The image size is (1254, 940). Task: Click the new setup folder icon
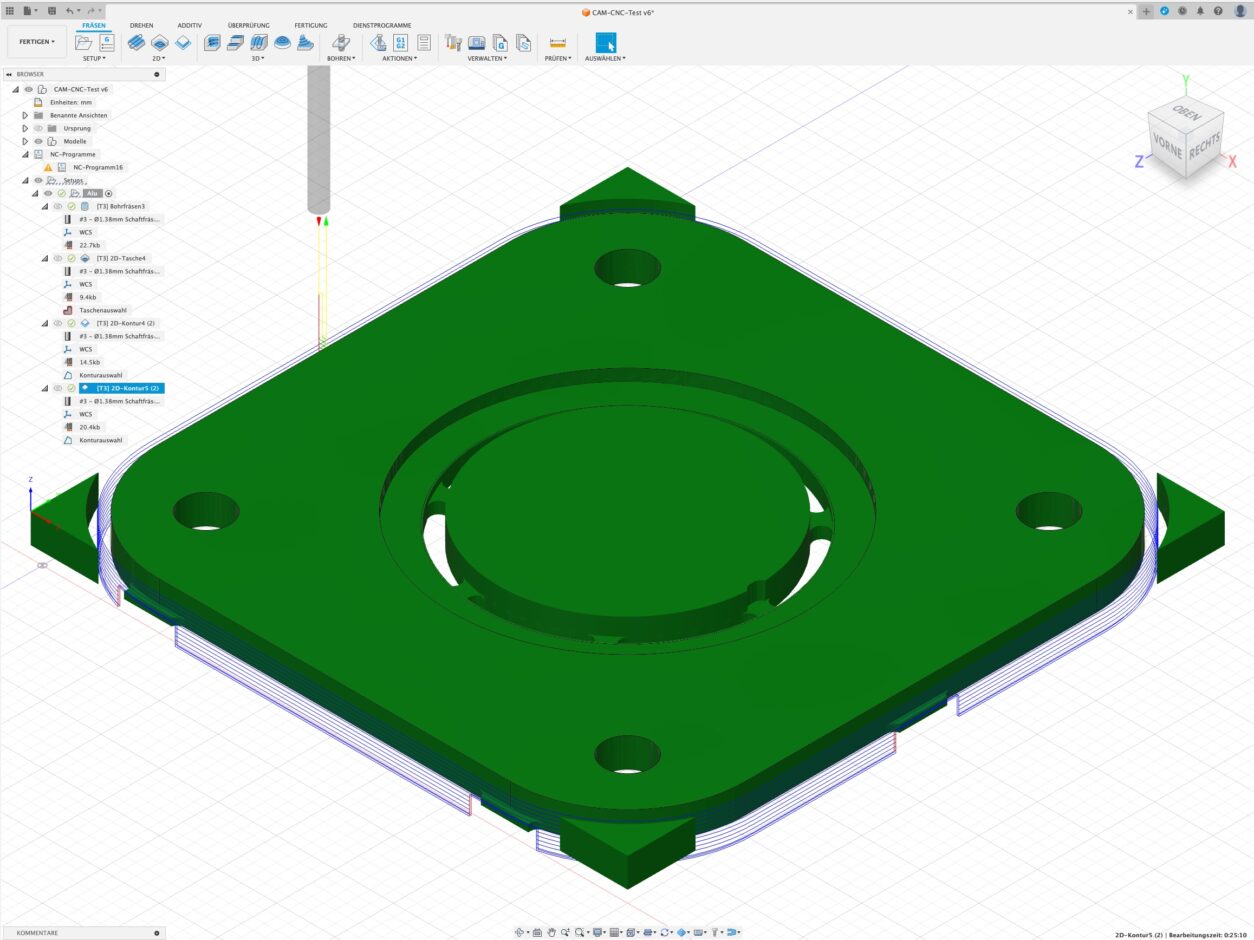84,42
